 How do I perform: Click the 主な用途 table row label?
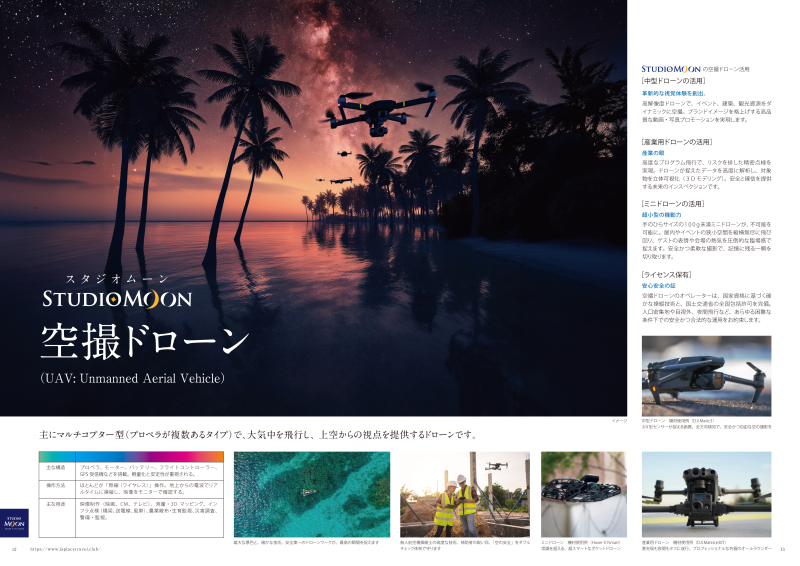(56, 504)
